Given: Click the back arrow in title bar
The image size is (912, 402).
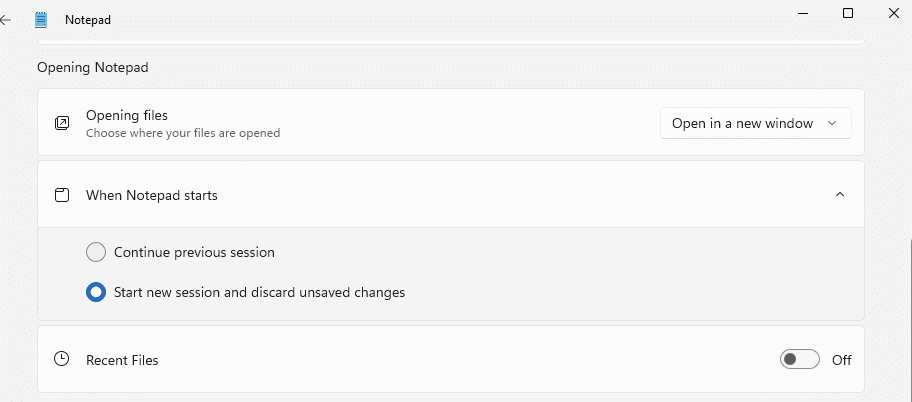Looking at the screenshot, I should [6, 19].
